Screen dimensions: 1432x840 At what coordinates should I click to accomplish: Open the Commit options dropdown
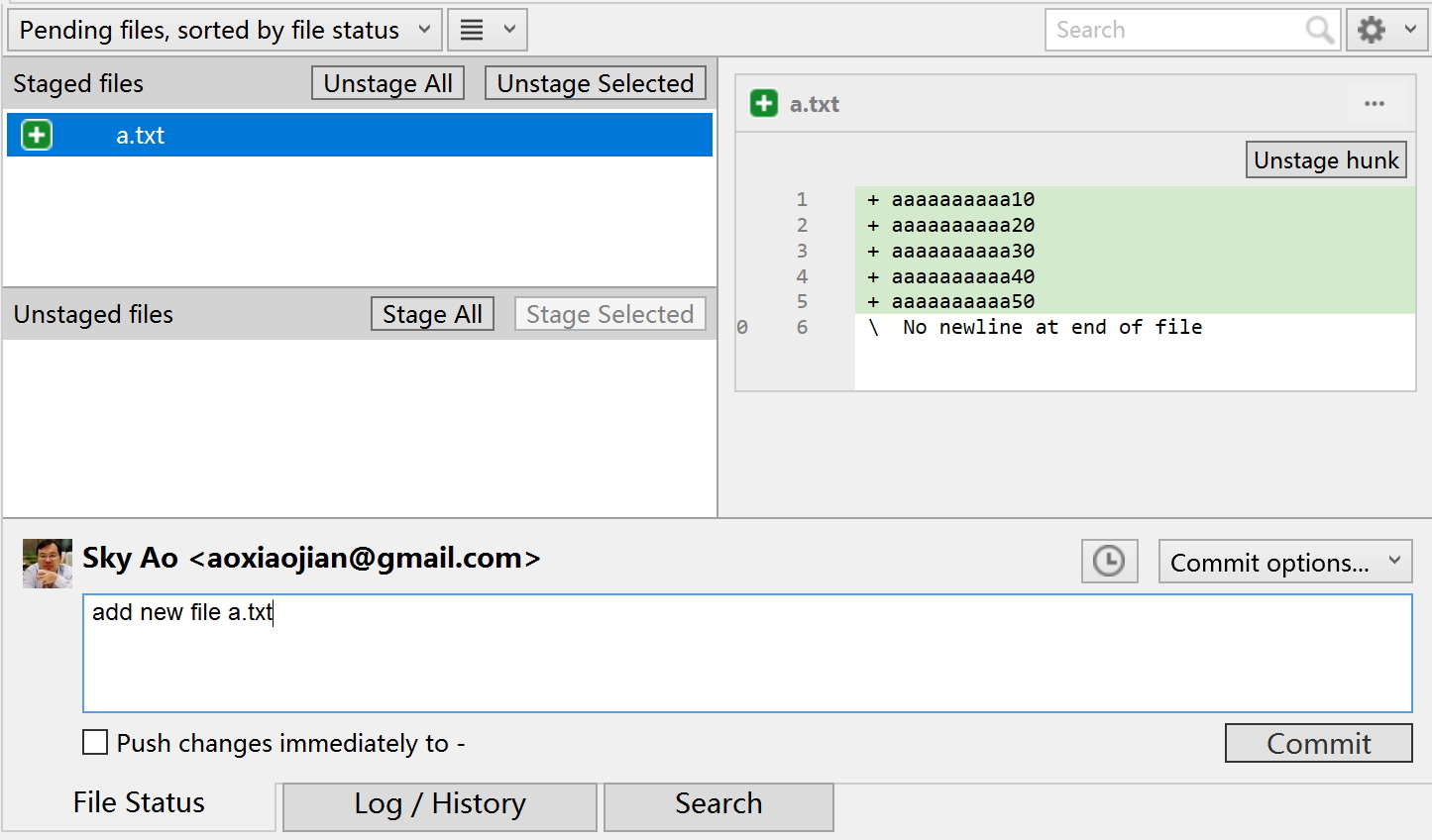(x=1284, y=562)
